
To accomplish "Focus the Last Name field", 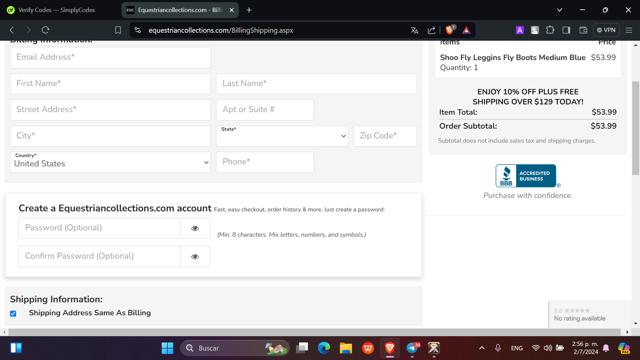I will tap(316, 84).
